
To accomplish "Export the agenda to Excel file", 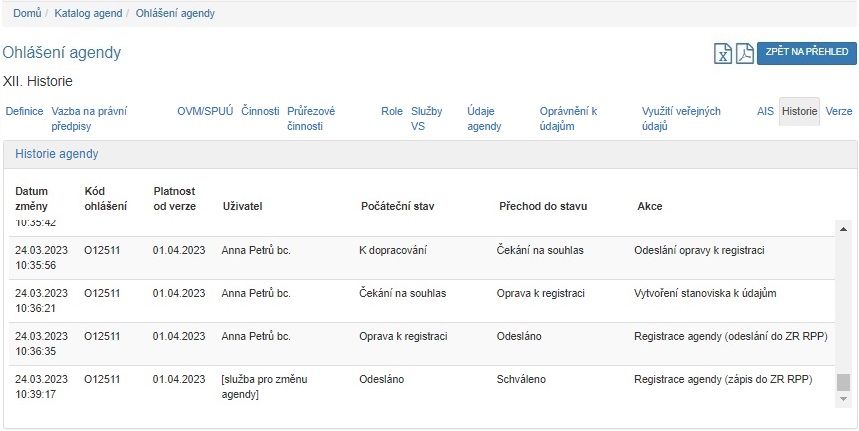I will (x=722, y=54).
